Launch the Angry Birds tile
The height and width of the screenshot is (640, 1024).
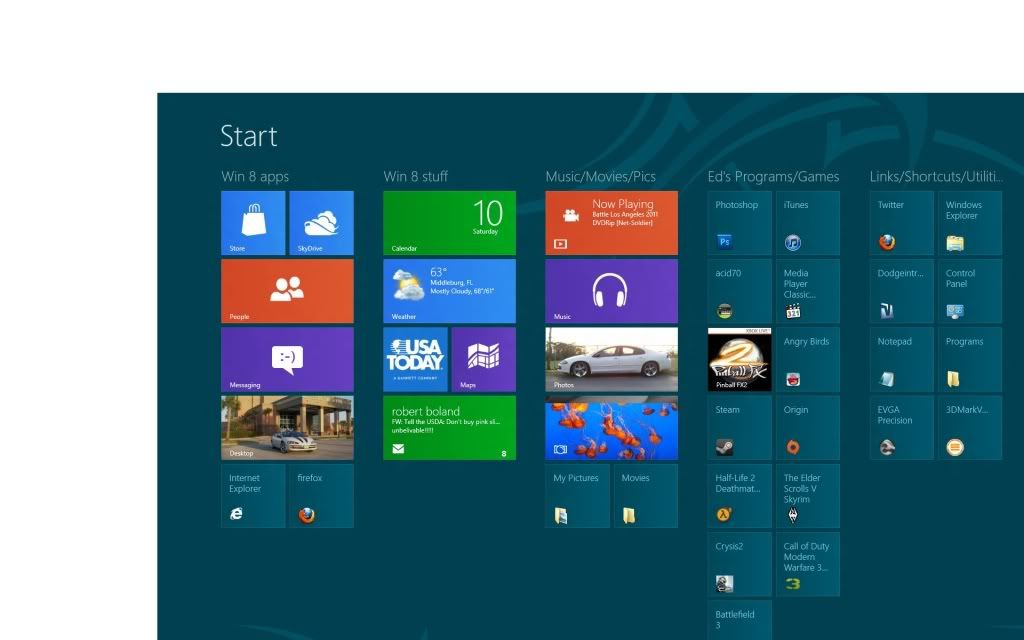coord(808,359)
